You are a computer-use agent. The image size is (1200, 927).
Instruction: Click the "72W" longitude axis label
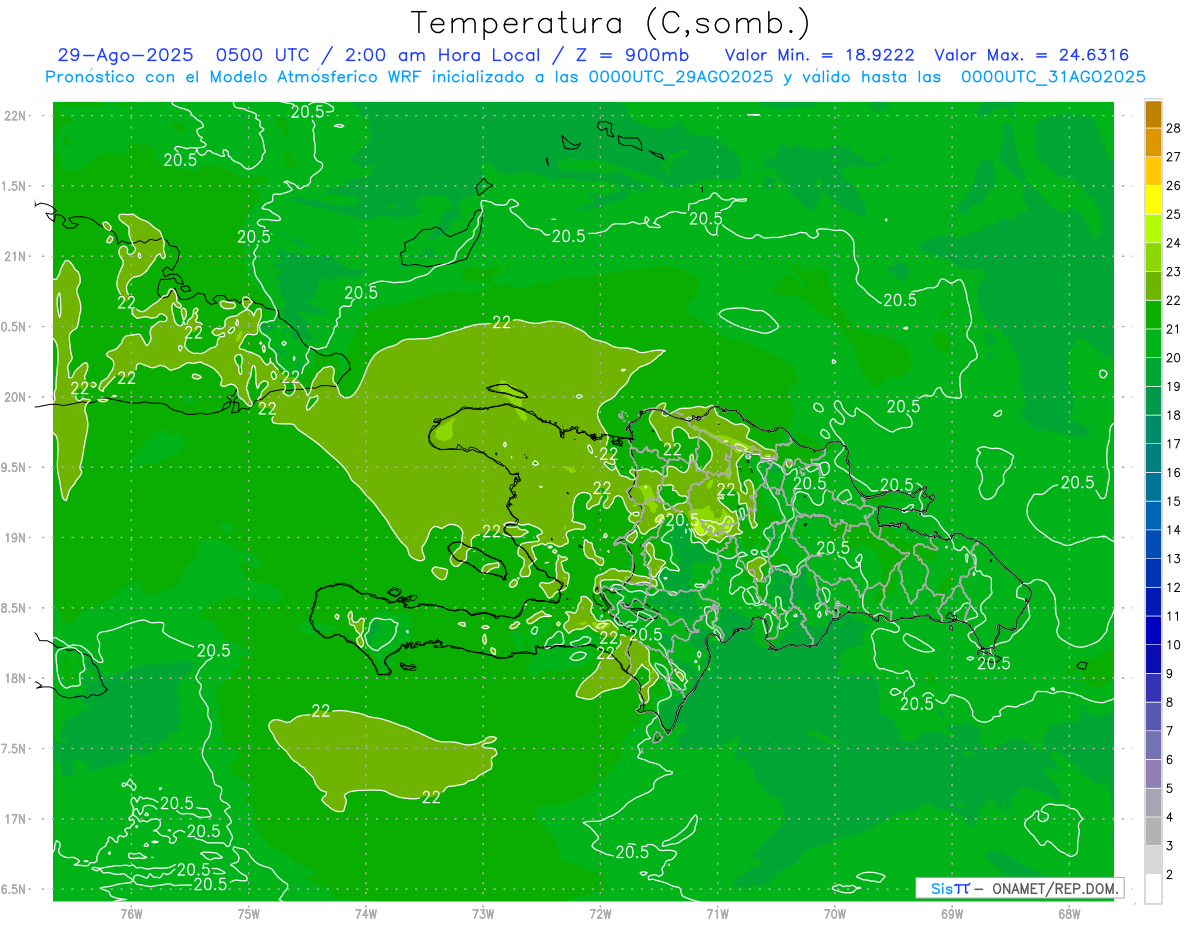point(601,914)
